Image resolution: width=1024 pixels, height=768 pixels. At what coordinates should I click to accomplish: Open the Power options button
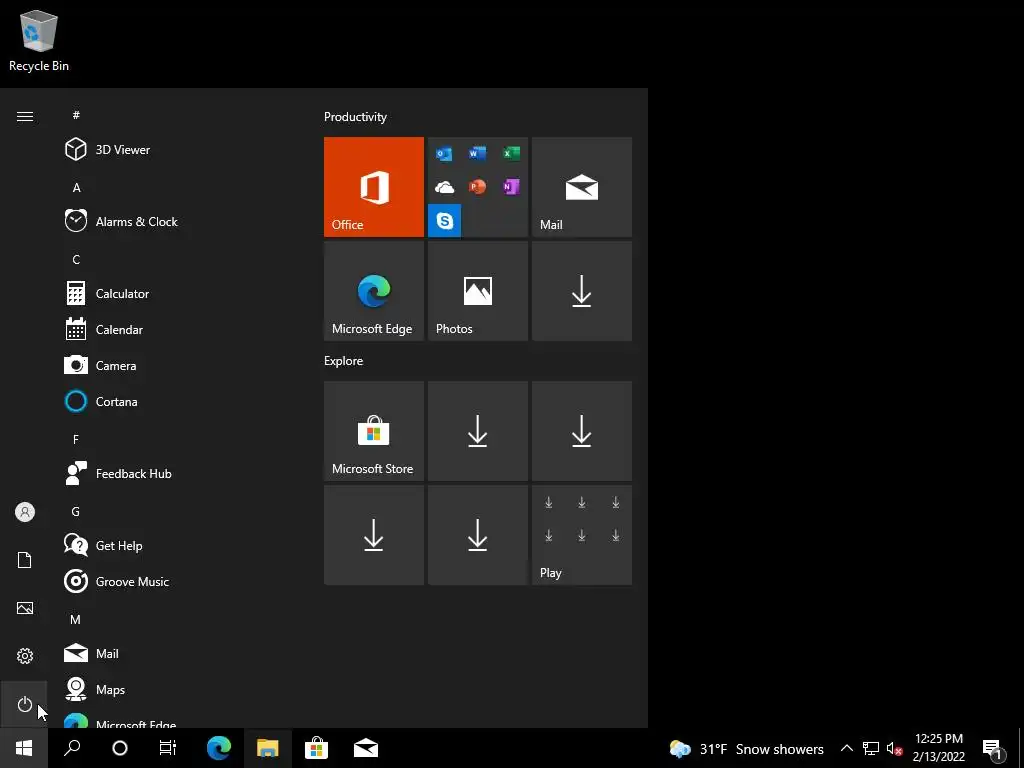click(x=24, y=704)
